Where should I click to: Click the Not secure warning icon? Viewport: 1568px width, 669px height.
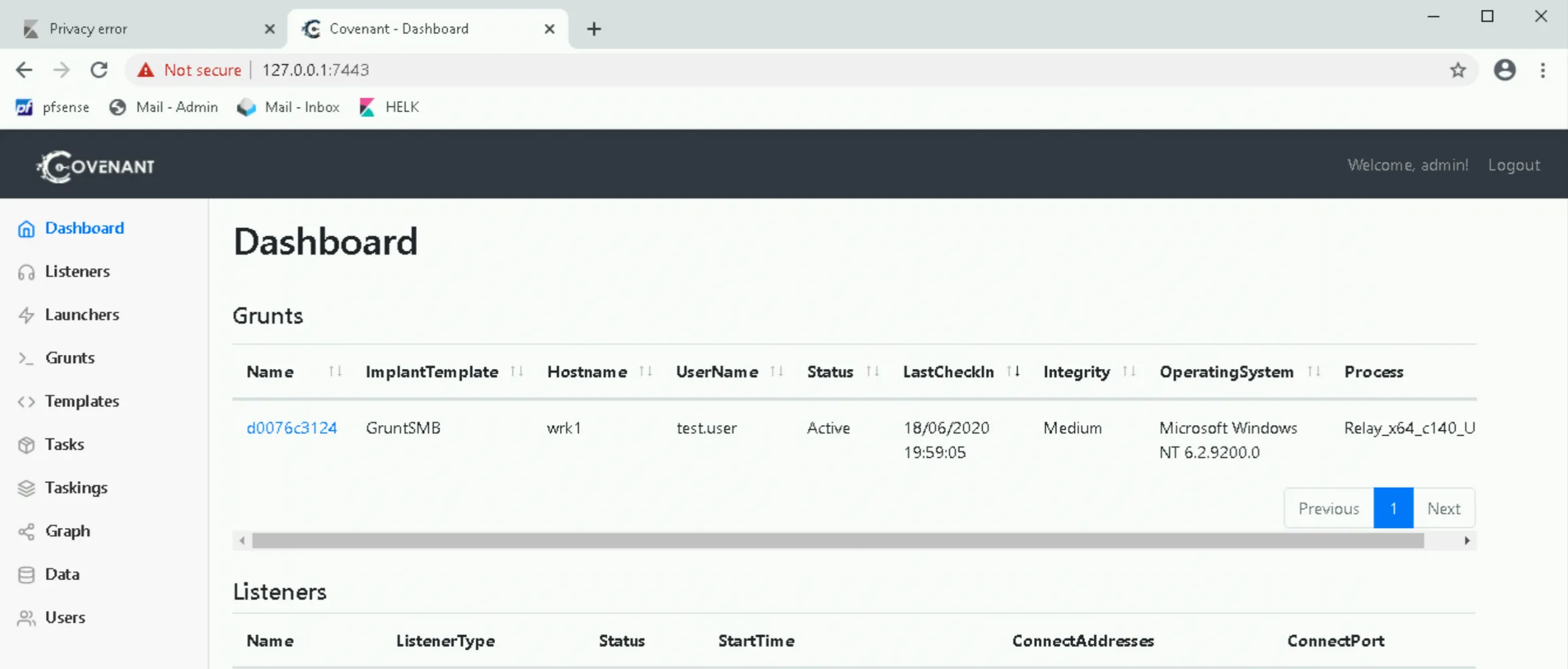click(x=146, y=70)
